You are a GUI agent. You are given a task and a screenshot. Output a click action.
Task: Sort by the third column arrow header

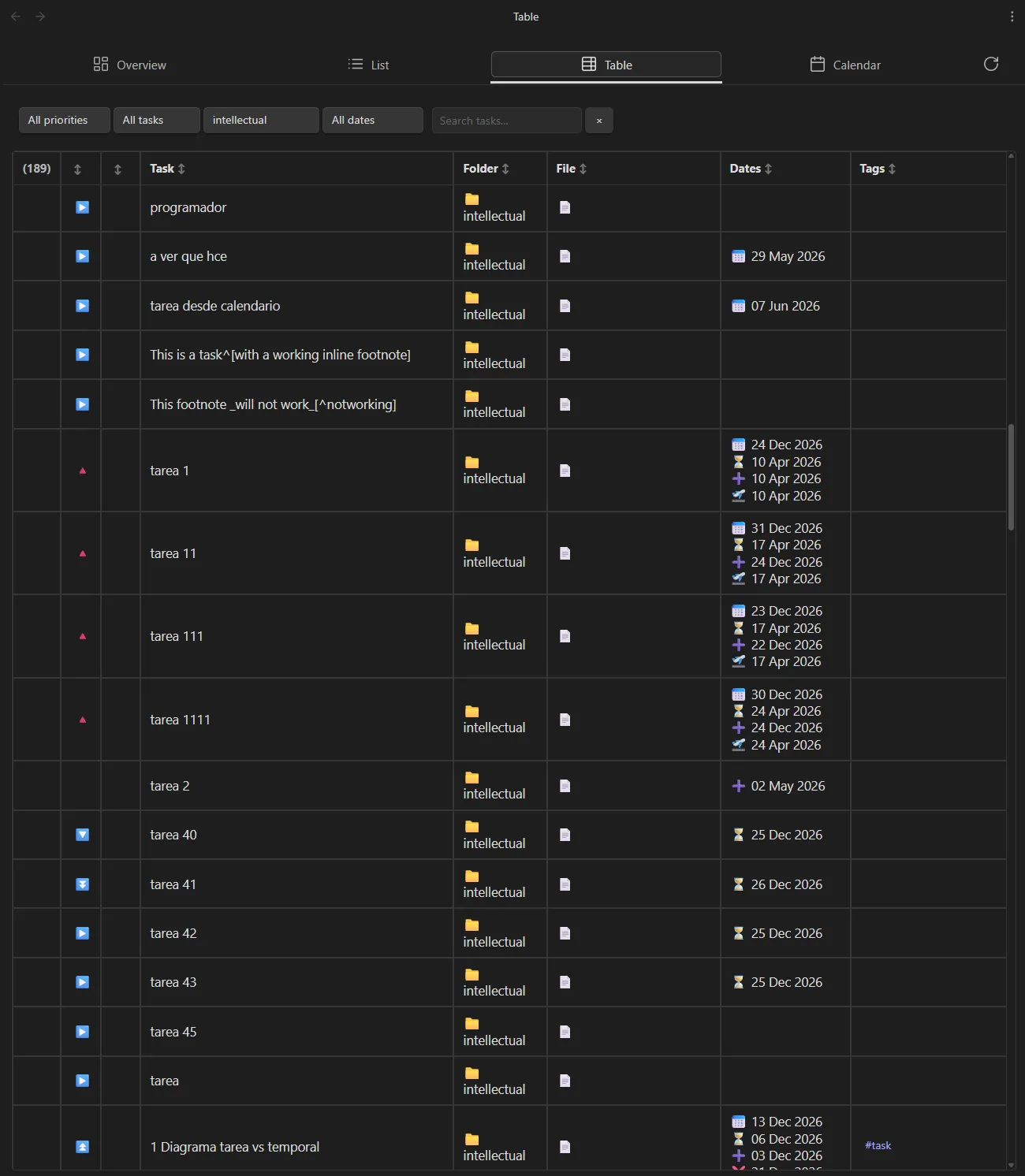(x=117, y=169)
